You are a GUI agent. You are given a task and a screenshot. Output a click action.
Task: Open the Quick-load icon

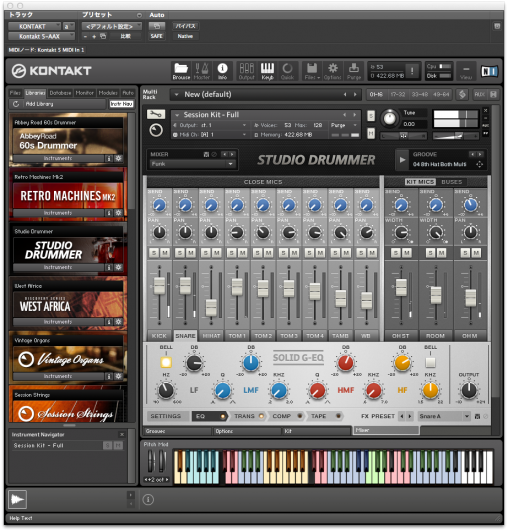[x=287, y=71]
